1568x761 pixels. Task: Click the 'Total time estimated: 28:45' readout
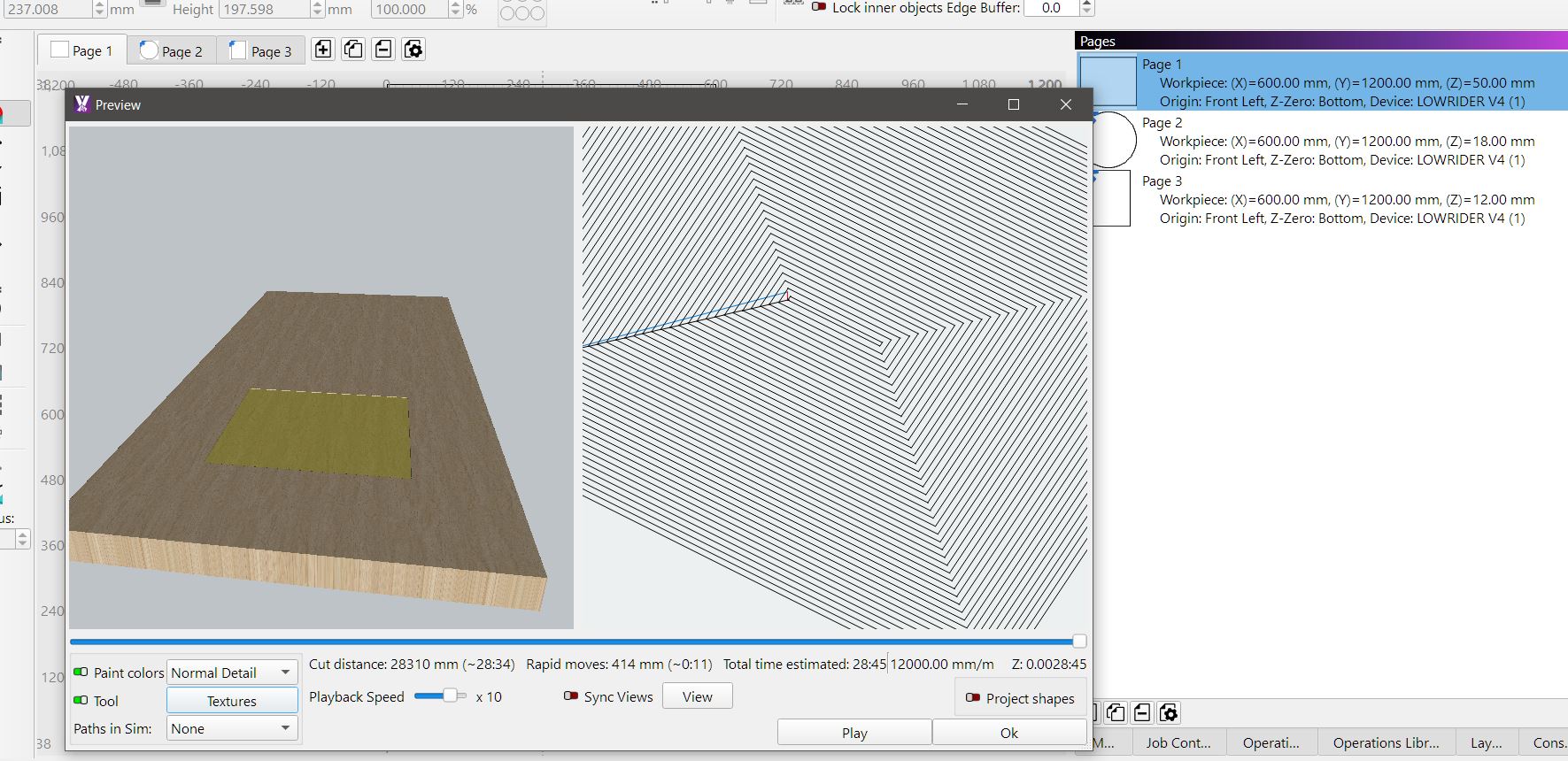805,664
